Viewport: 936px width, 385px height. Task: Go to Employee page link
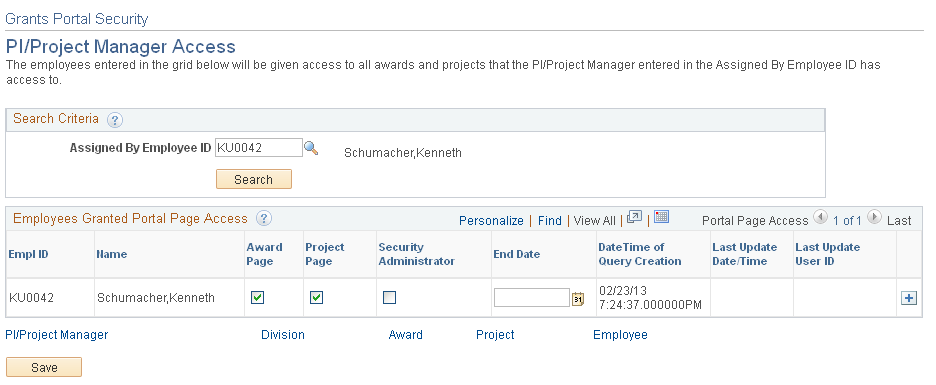click(620, 335)
